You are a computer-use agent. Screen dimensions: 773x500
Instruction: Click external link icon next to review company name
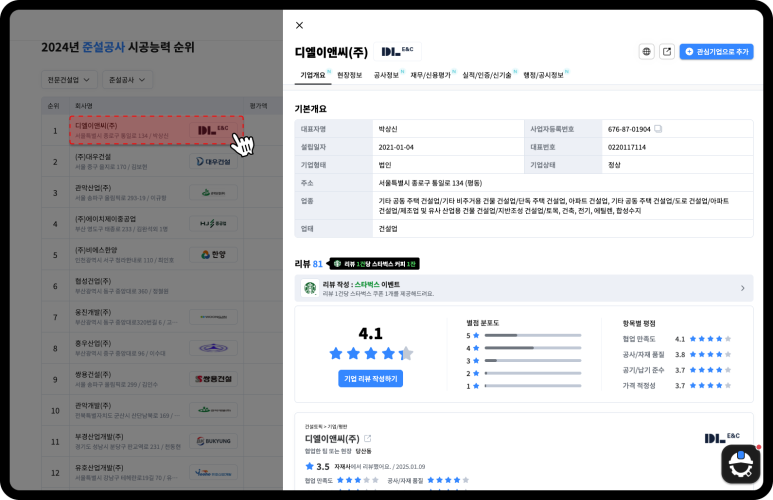tap(367, 438)
